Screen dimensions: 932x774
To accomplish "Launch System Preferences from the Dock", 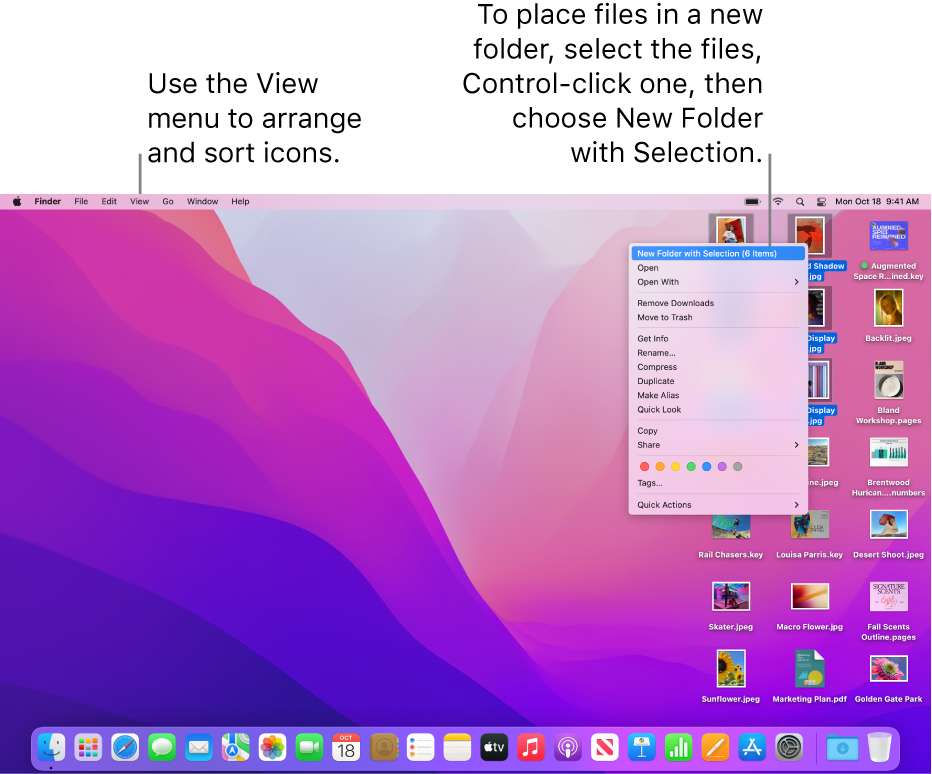I will [x=789, y=747].
